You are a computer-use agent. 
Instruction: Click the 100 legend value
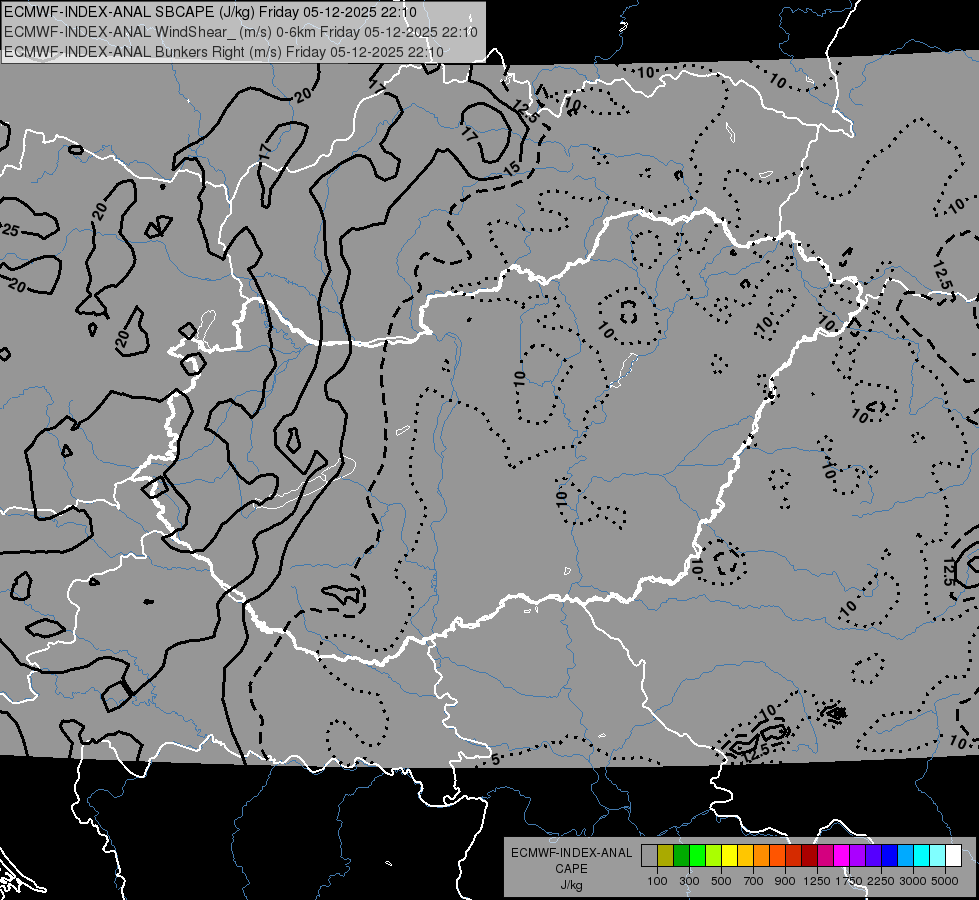[x=657, y=881]
